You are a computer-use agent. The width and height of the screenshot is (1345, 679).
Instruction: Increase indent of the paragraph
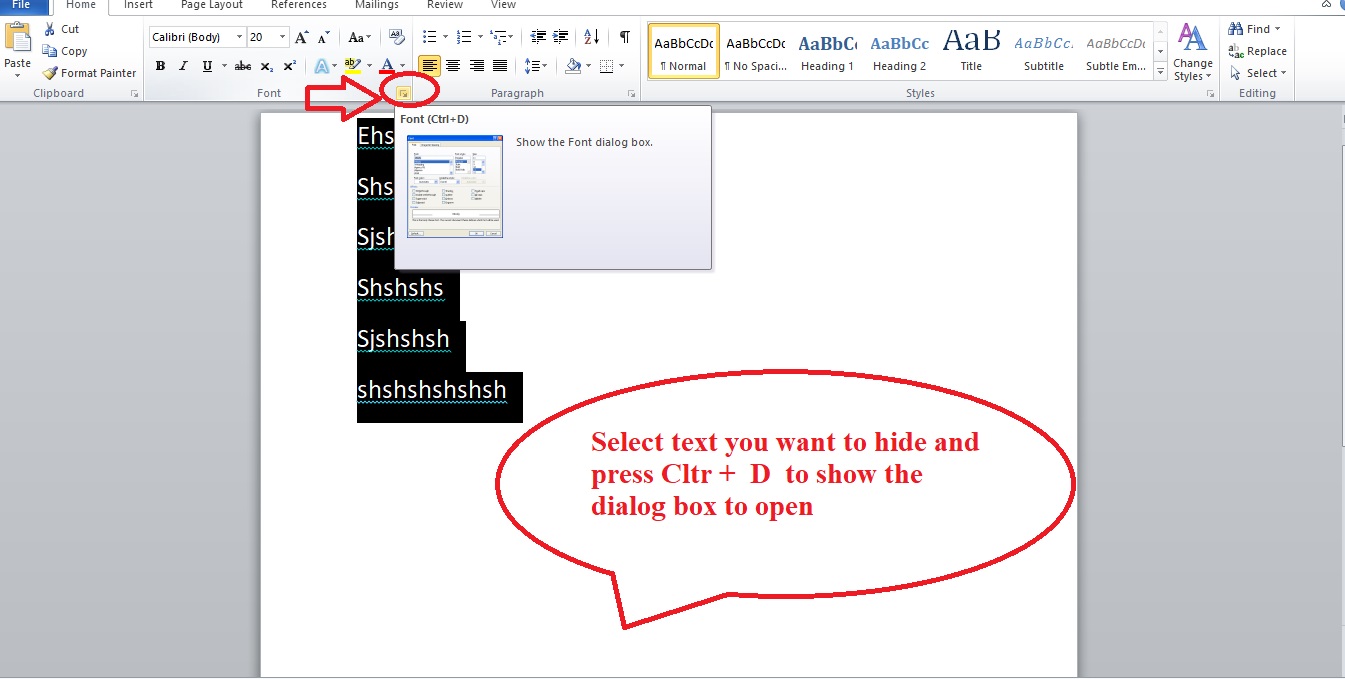559,35
